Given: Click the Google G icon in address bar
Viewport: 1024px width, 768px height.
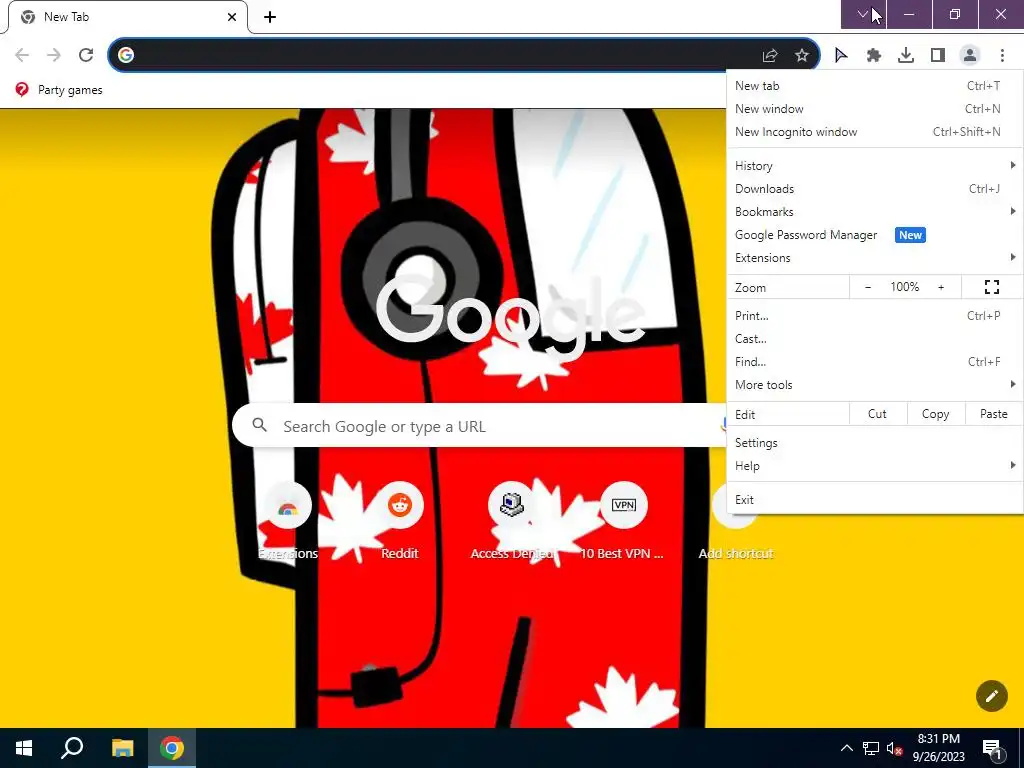Looking at the screenshot, I should coord(126,56).
